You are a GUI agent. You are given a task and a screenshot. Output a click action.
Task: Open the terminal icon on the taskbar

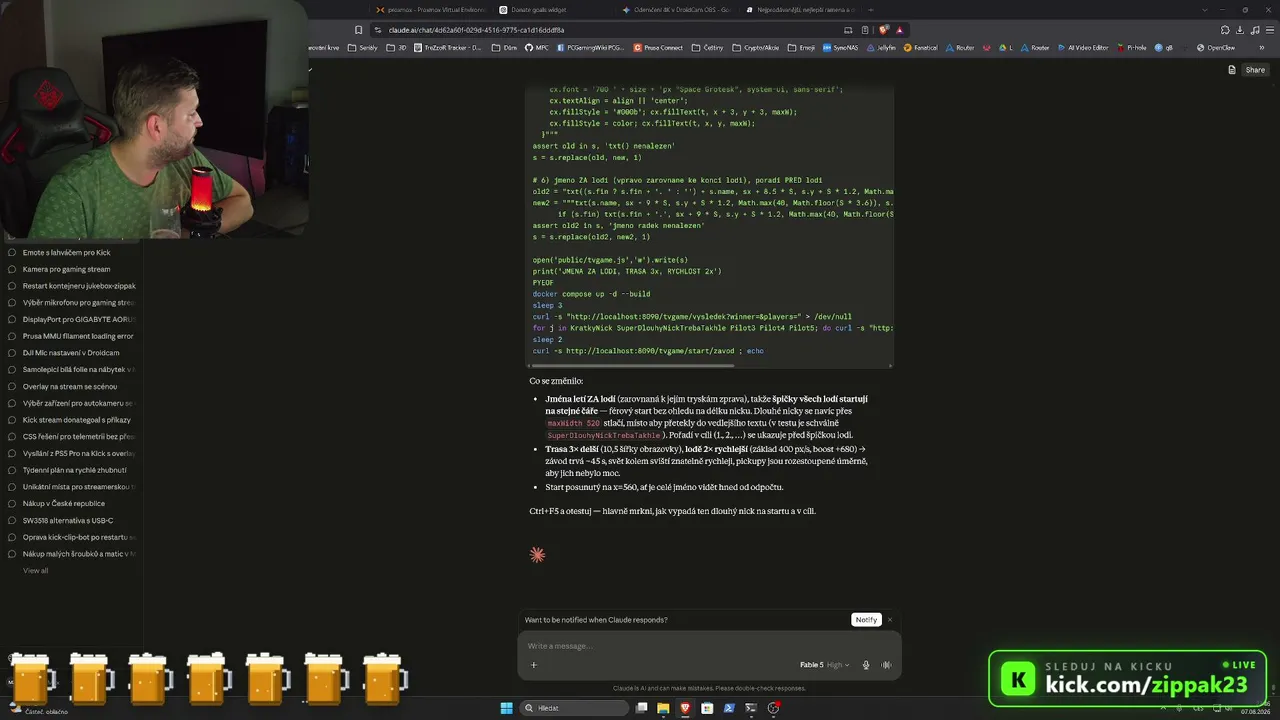click(x=751, y=708)
